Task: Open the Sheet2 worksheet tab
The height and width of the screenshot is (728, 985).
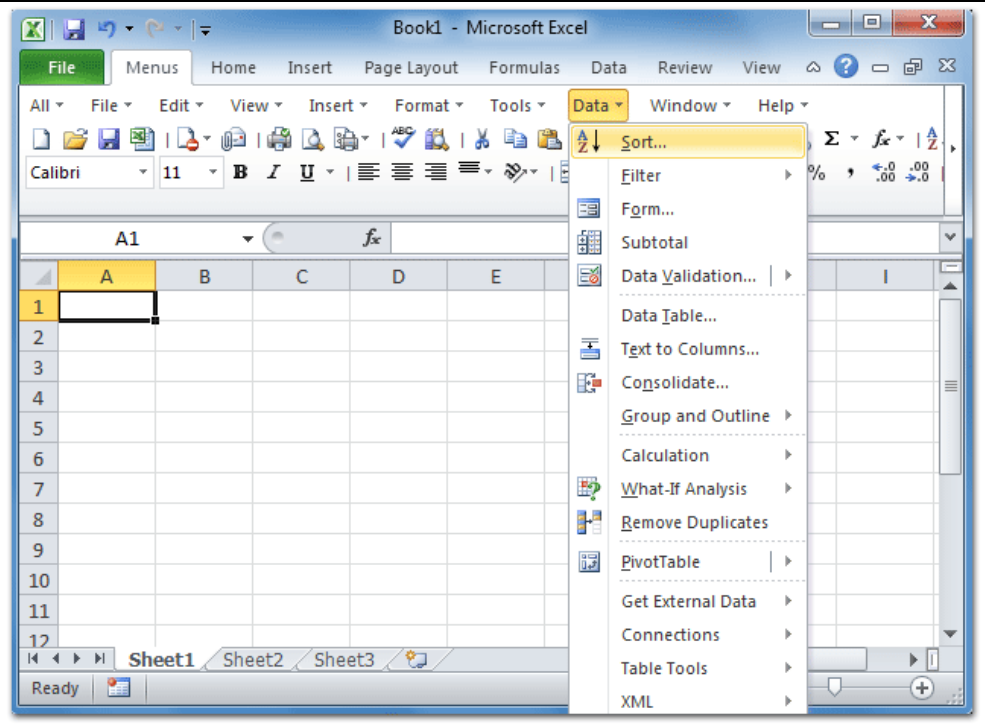Action: pyautogui.click(x=253, y=660)
